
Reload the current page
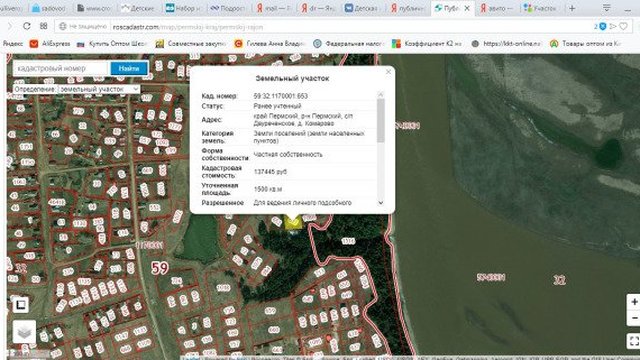(x=27, y=26)
